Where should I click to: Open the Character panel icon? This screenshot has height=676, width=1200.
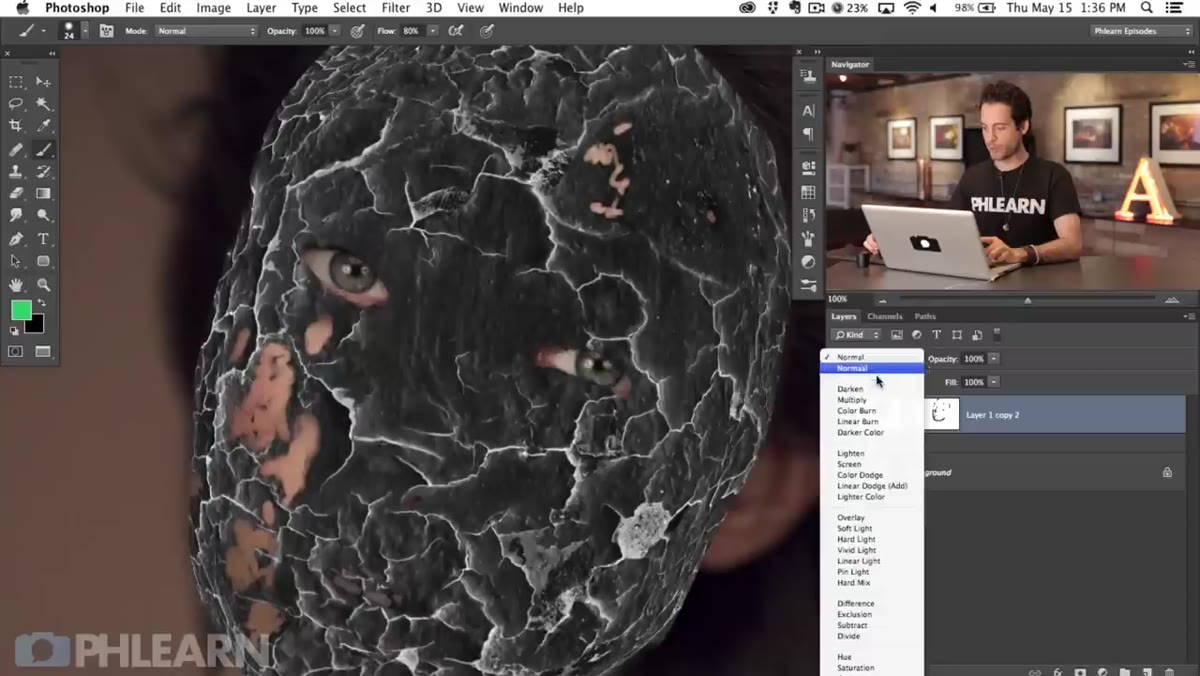pyautogui.click(x=808, y=110)
